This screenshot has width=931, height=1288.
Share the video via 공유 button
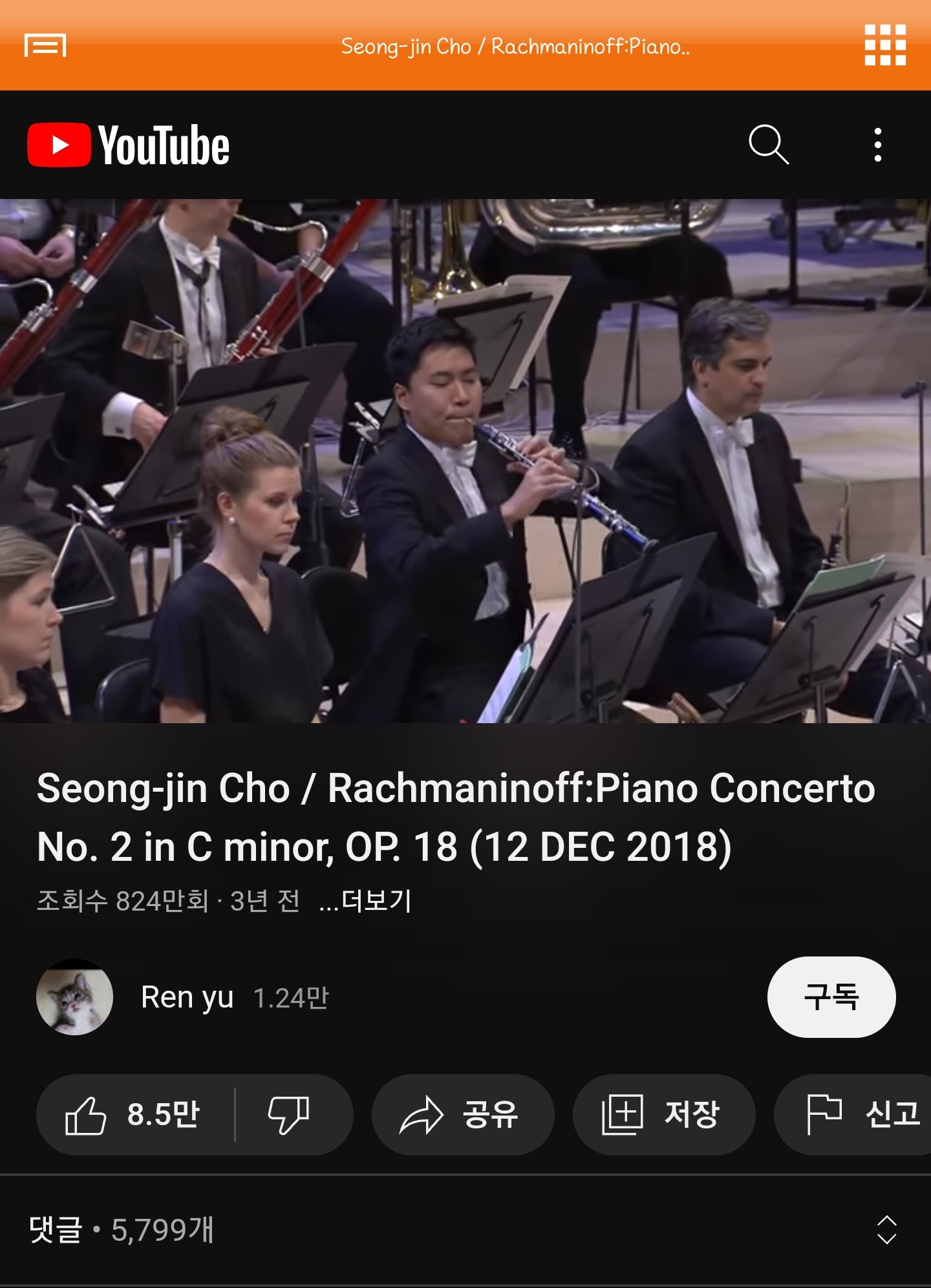pyautogui.click(x=463, y=1115)
